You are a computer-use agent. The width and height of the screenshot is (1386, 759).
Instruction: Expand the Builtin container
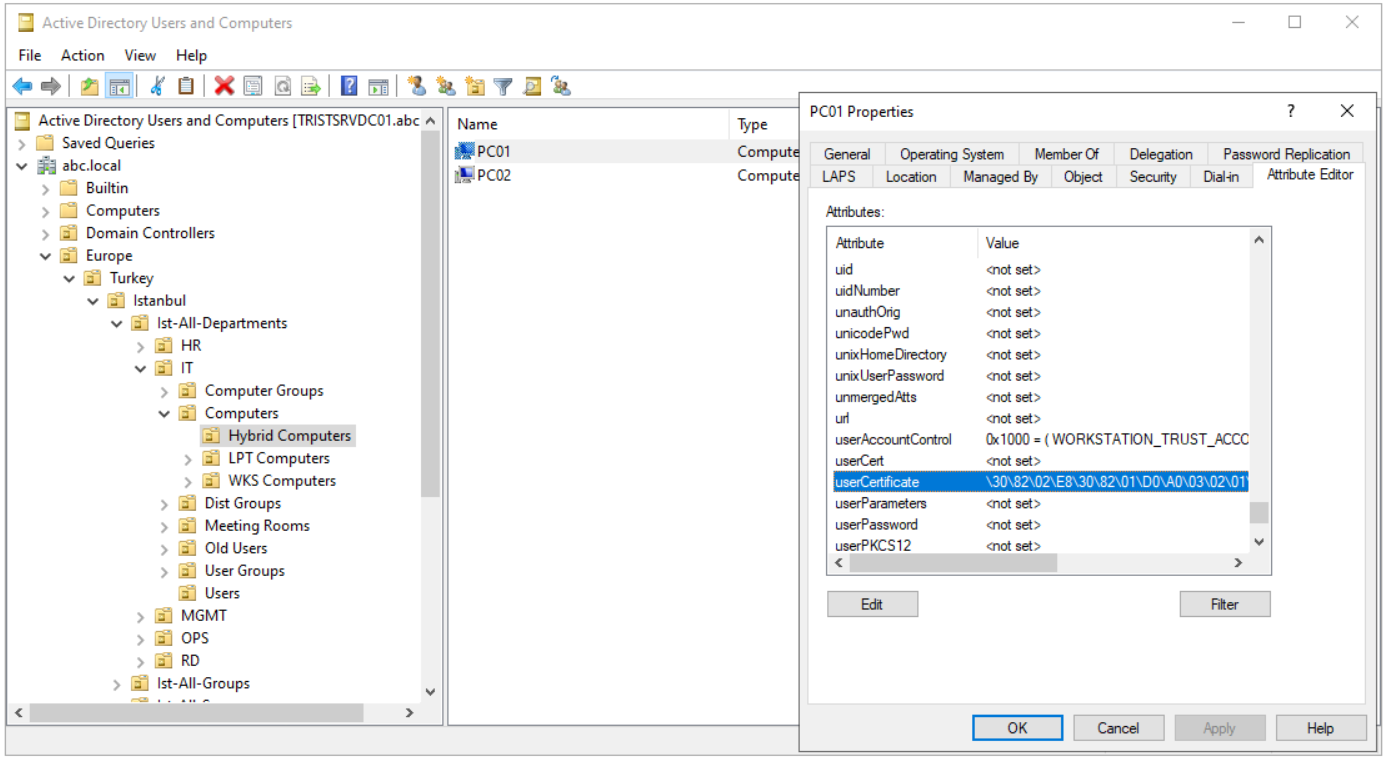45,188
